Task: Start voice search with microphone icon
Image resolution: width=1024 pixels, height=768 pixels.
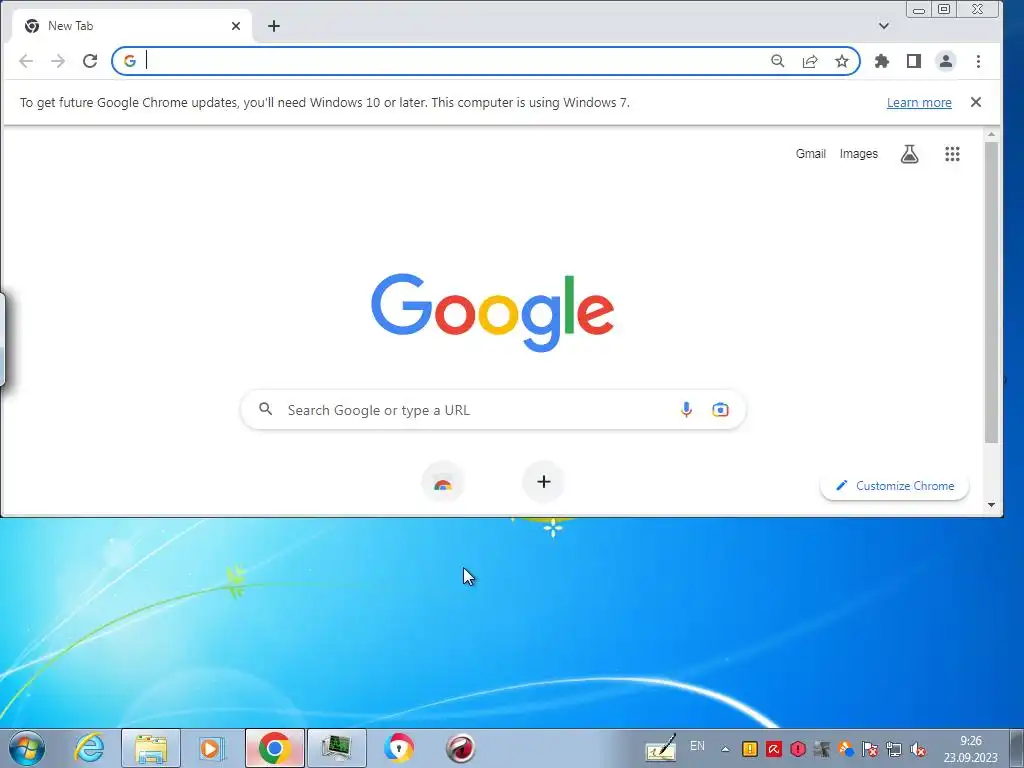Action: pos(686,409)
